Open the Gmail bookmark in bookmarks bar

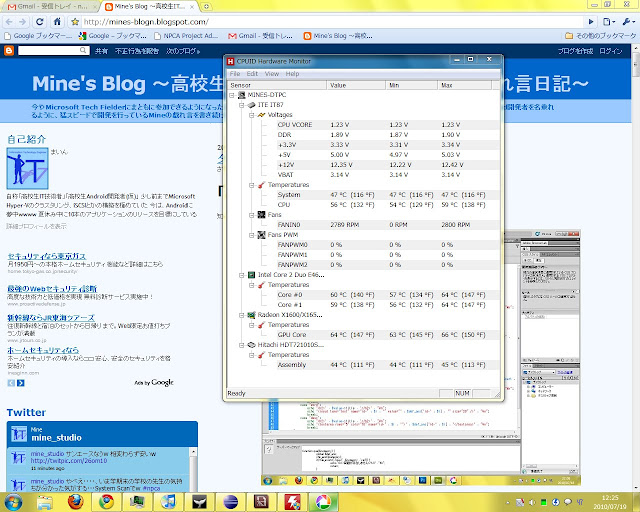click(x=260, y=36)
